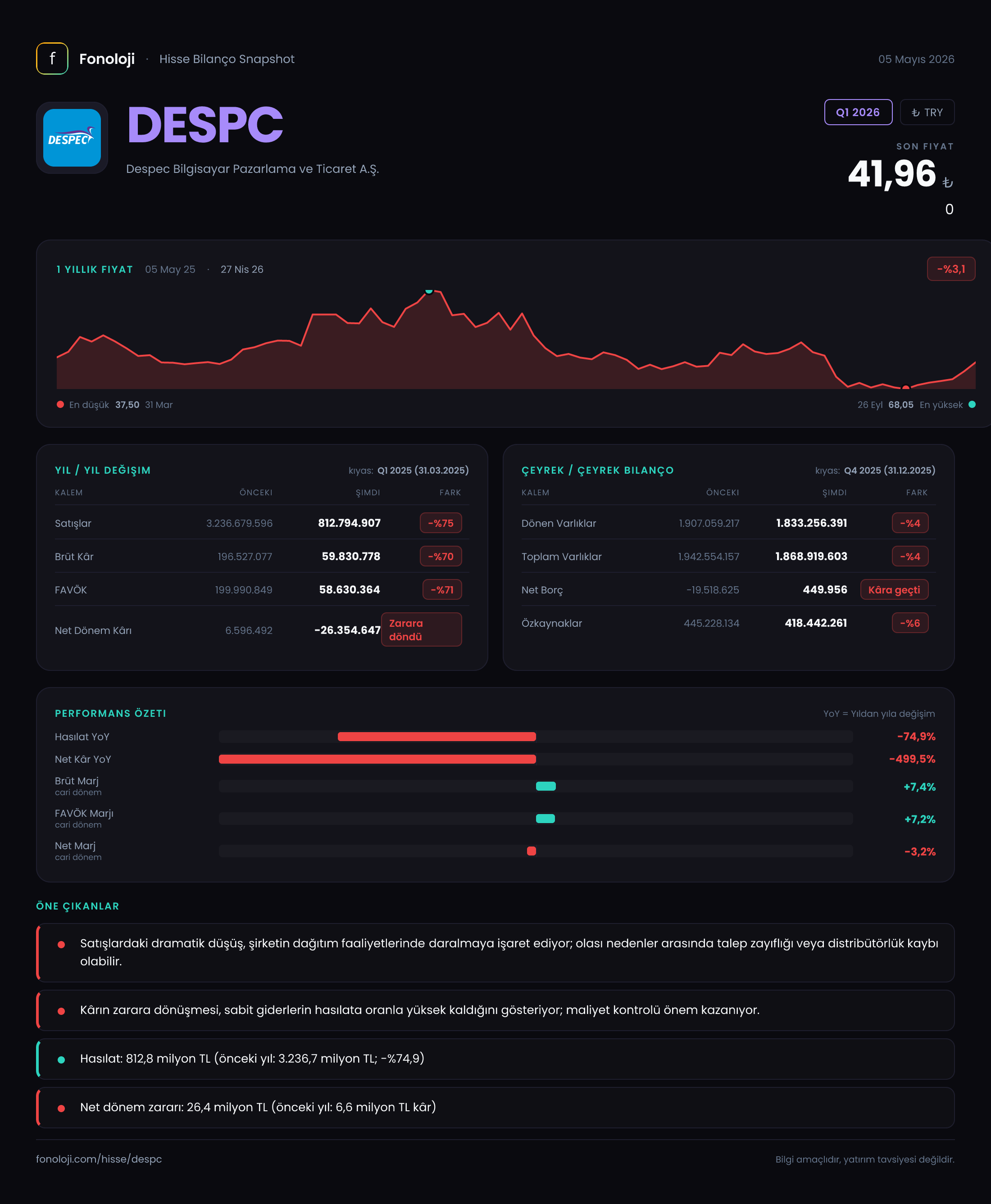Click the -%4 Toplam Varlıklar badge
The width and height of the screenshot is (991, 1204).
coord(910,557)
